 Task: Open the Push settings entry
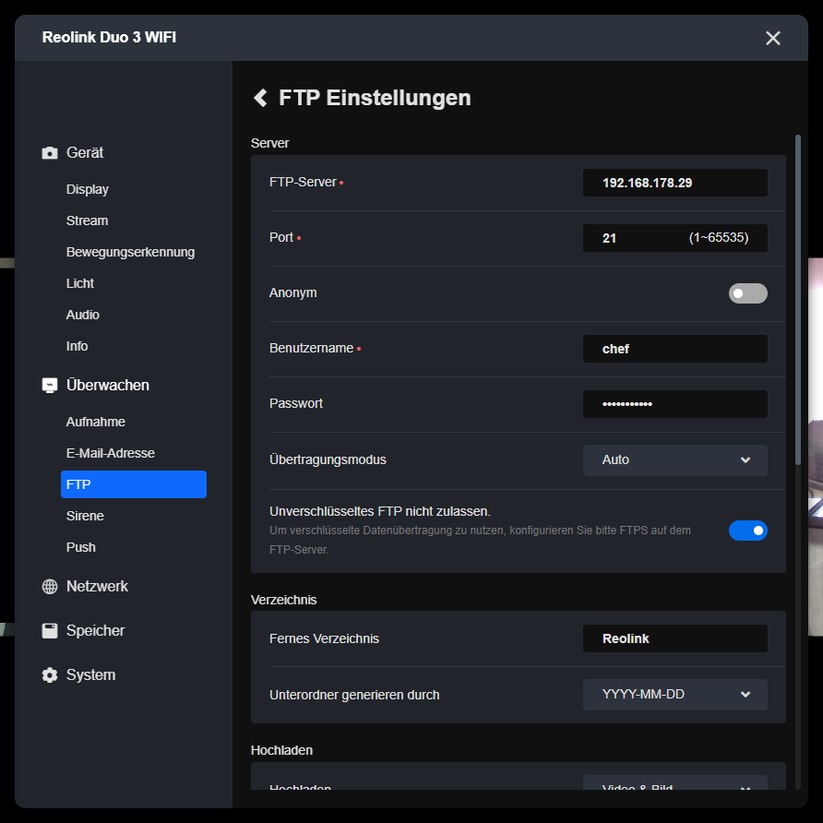coord(77,547)
